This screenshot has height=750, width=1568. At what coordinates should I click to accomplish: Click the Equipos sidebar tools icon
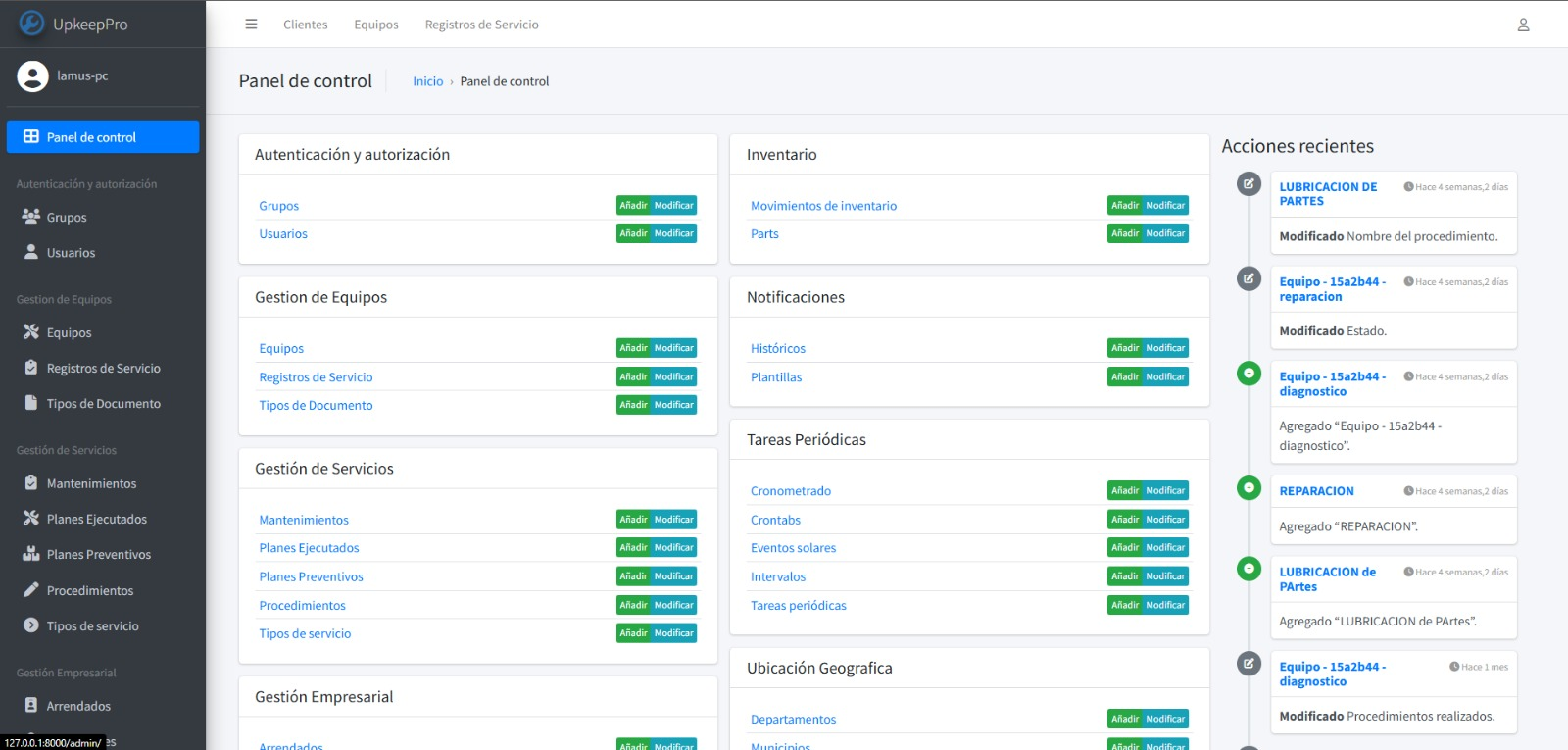pos(31,332)
